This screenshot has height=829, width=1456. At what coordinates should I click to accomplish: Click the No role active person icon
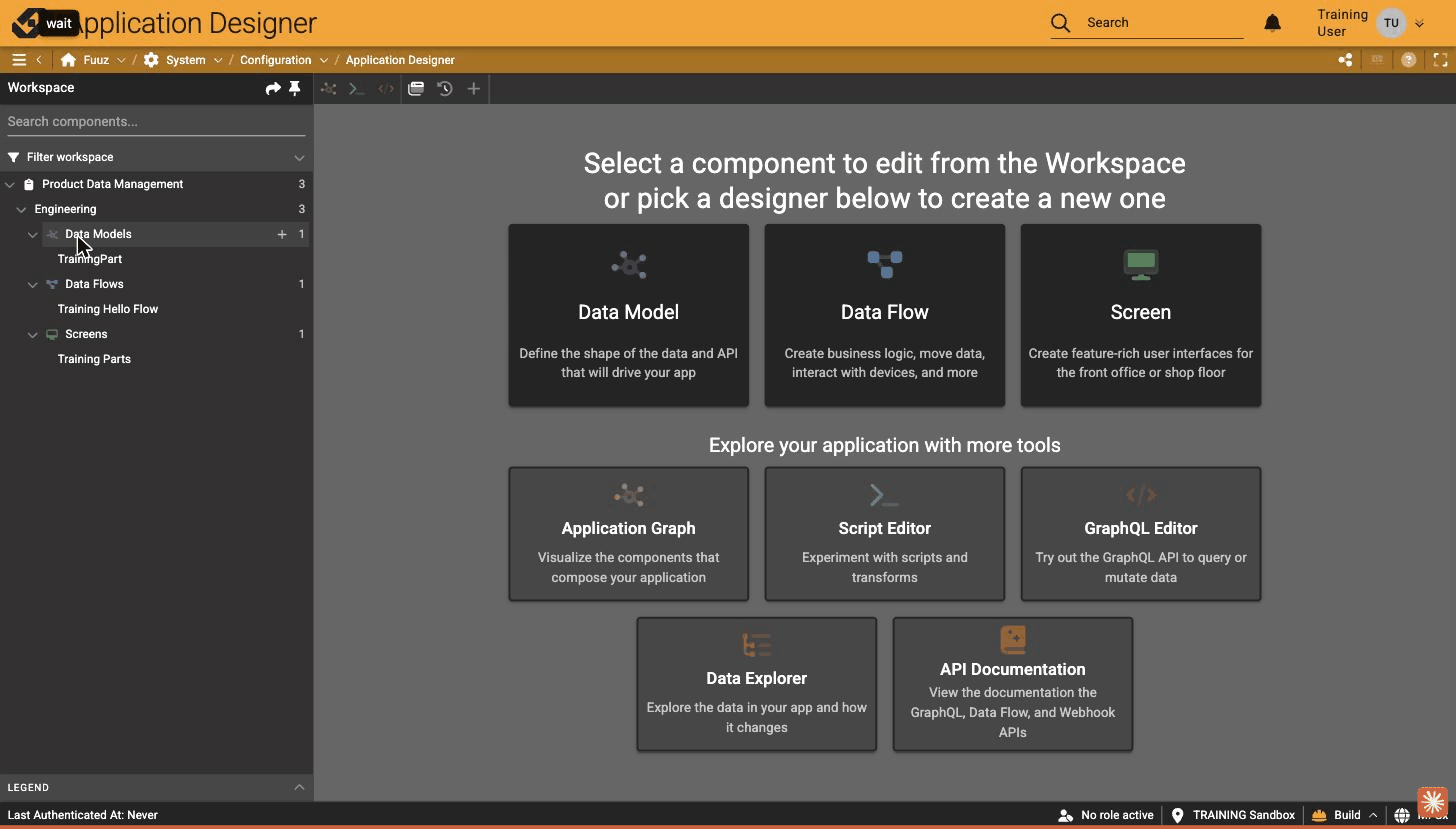tap(1065, 815)
